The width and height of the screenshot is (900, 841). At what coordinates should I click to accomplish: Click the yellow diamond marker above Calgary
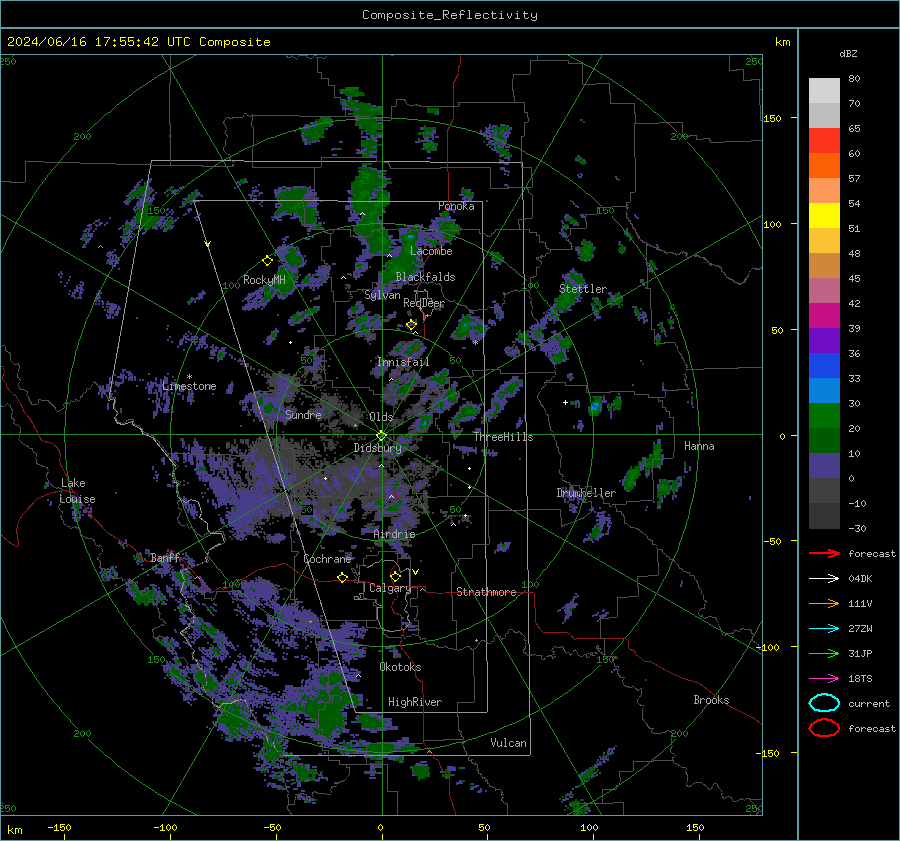pyautogui.click(x=395, y=576)
